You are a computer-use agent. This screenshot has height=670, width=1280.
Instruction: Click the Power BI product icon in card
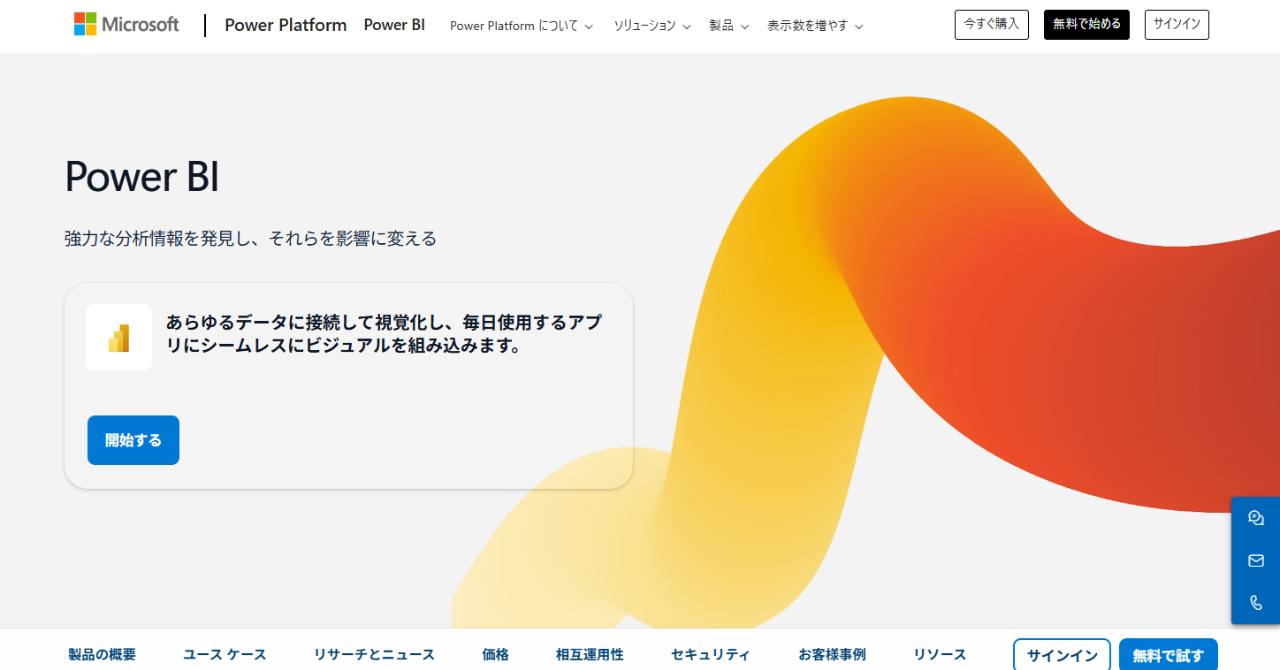coord(119,338)
